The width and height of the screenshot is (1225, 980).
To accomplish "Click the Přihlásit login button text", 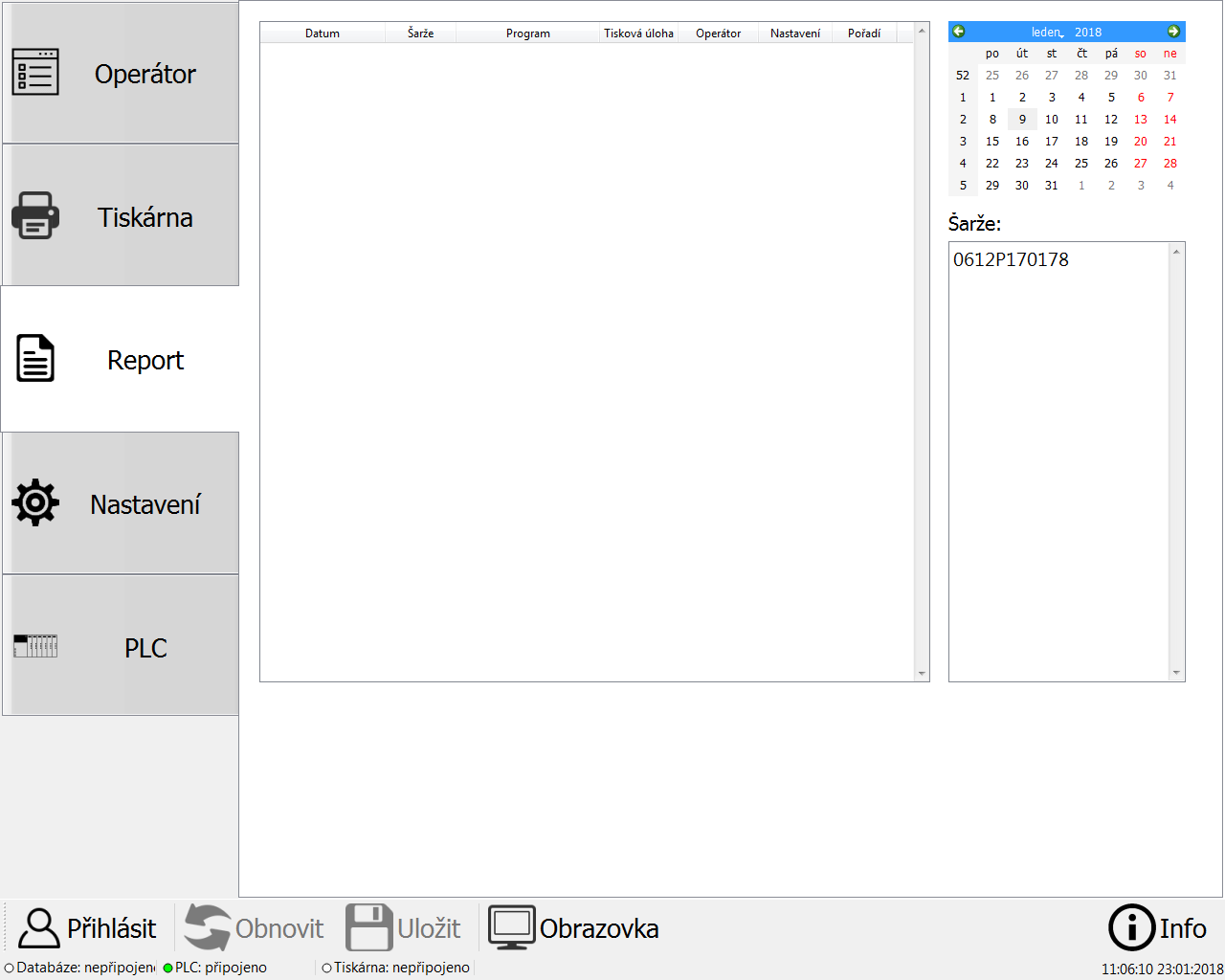I will pyautogui.click(x=112, y=928).
